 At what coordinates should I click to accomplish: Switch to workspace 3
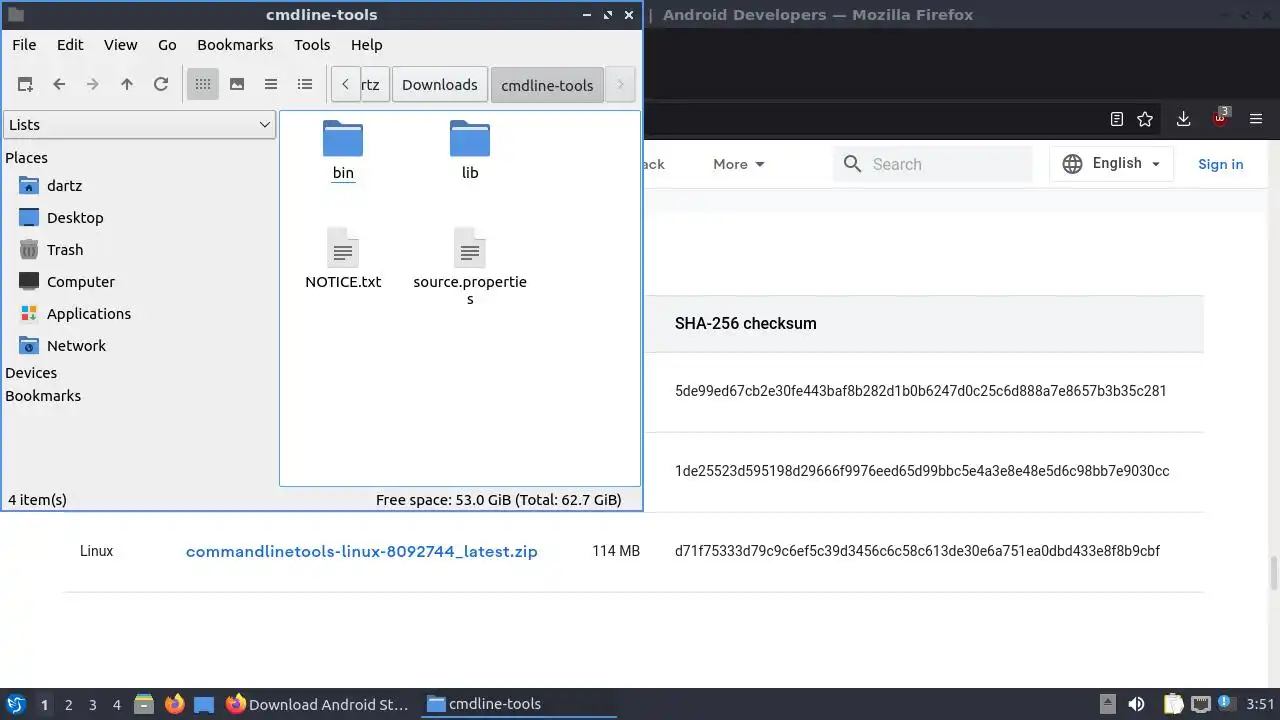[92, 705]
